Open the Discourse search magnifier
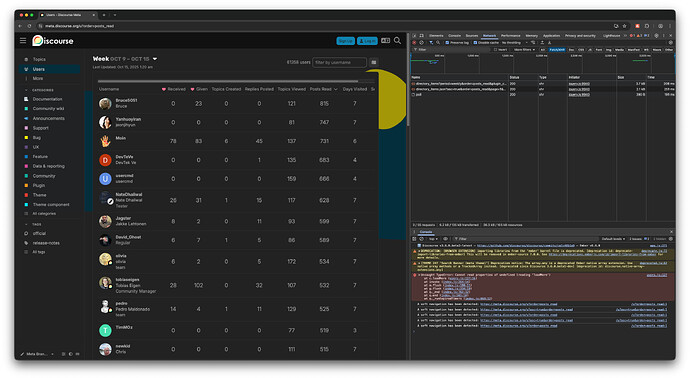Viewport: 690px width, 378px height. [x=397, y=40]
